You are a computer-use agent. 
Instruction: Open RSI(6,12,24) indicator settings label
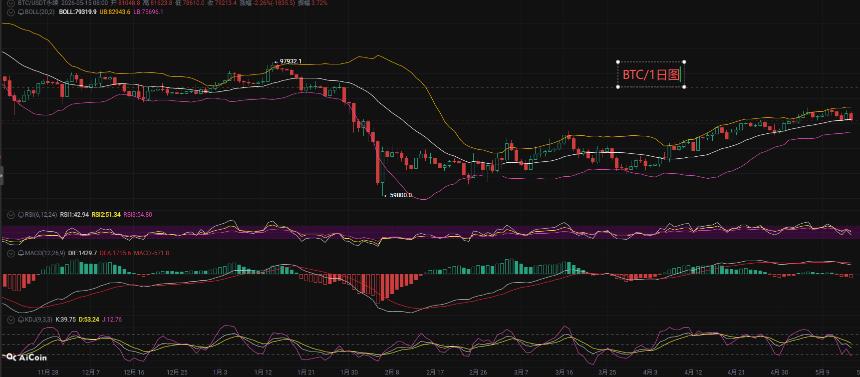[x=41, y=215]
